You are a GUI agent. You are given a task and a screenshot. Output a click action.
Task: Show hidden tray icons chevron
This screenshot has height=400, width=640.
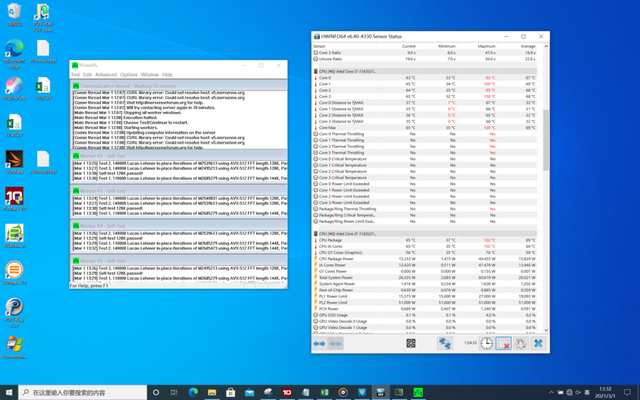(x=551, y=392)
